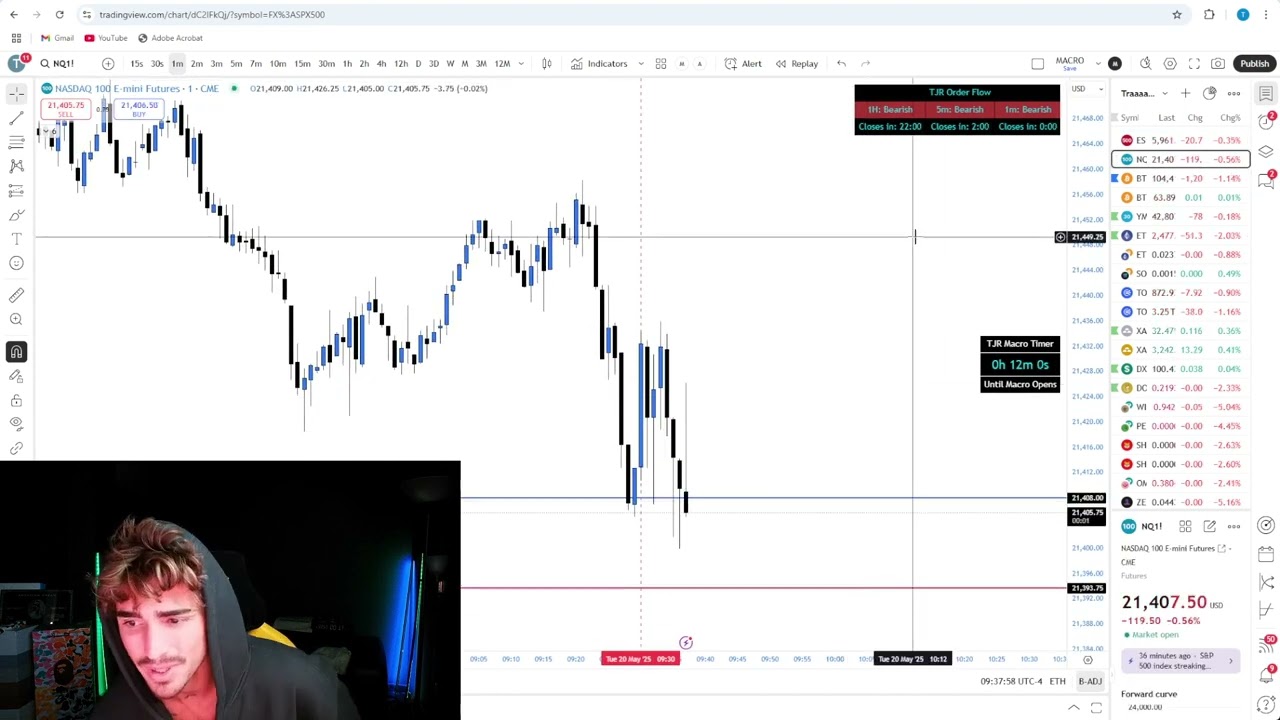Viewport: 1280px width, 720px height.
Task: Expand the timeframe list dropdown arrow
Action: coord(520,64)
